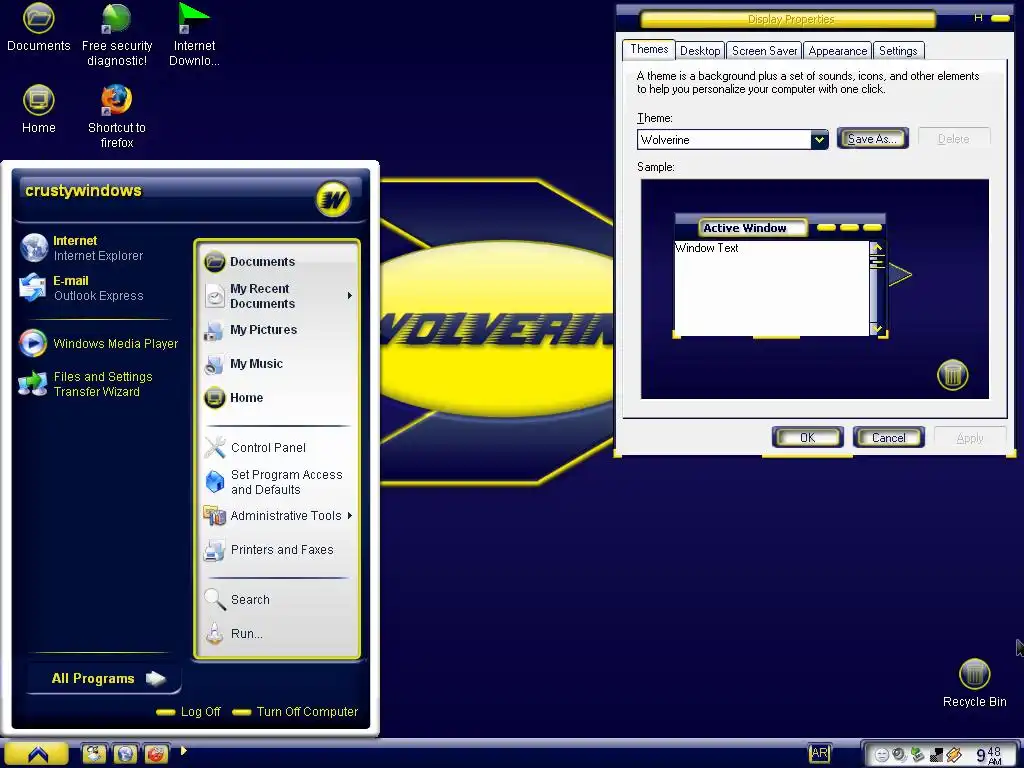Open All Programs list
1024x768 pixels.
point(104,679)
